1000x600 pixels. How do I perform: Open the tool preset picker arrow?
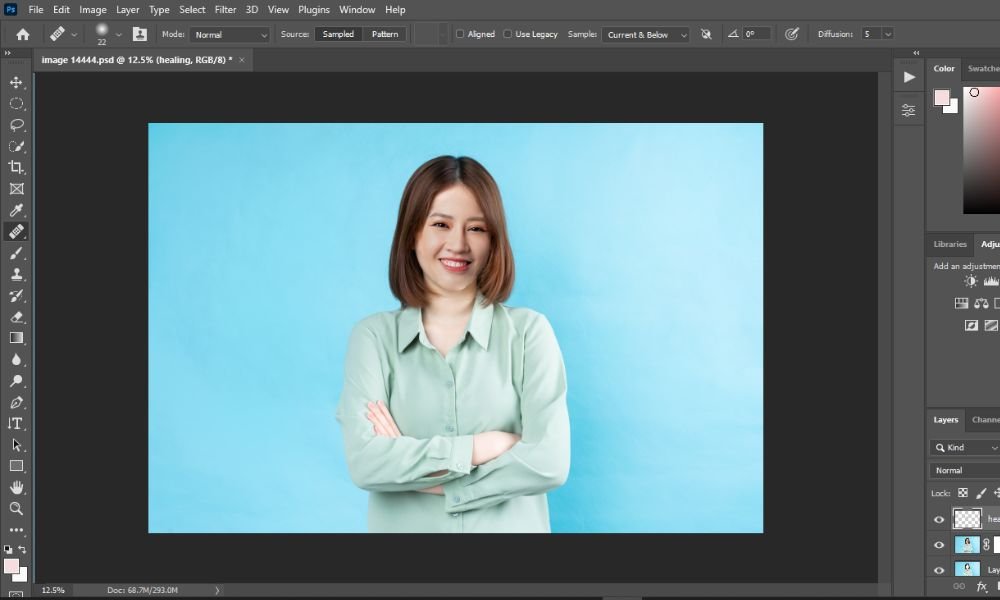(74, 34)
